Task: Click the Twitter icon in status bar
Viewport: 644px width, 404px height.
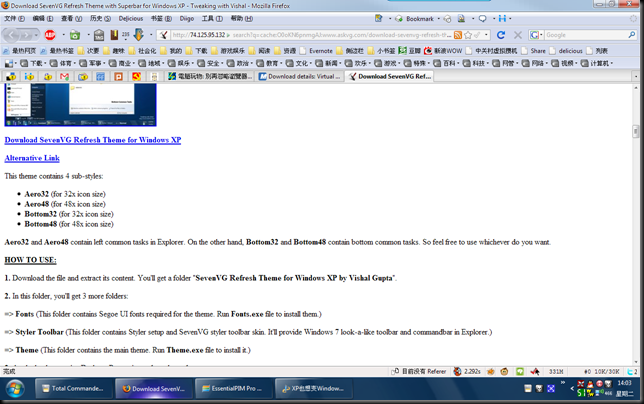Action: [630, 372]
